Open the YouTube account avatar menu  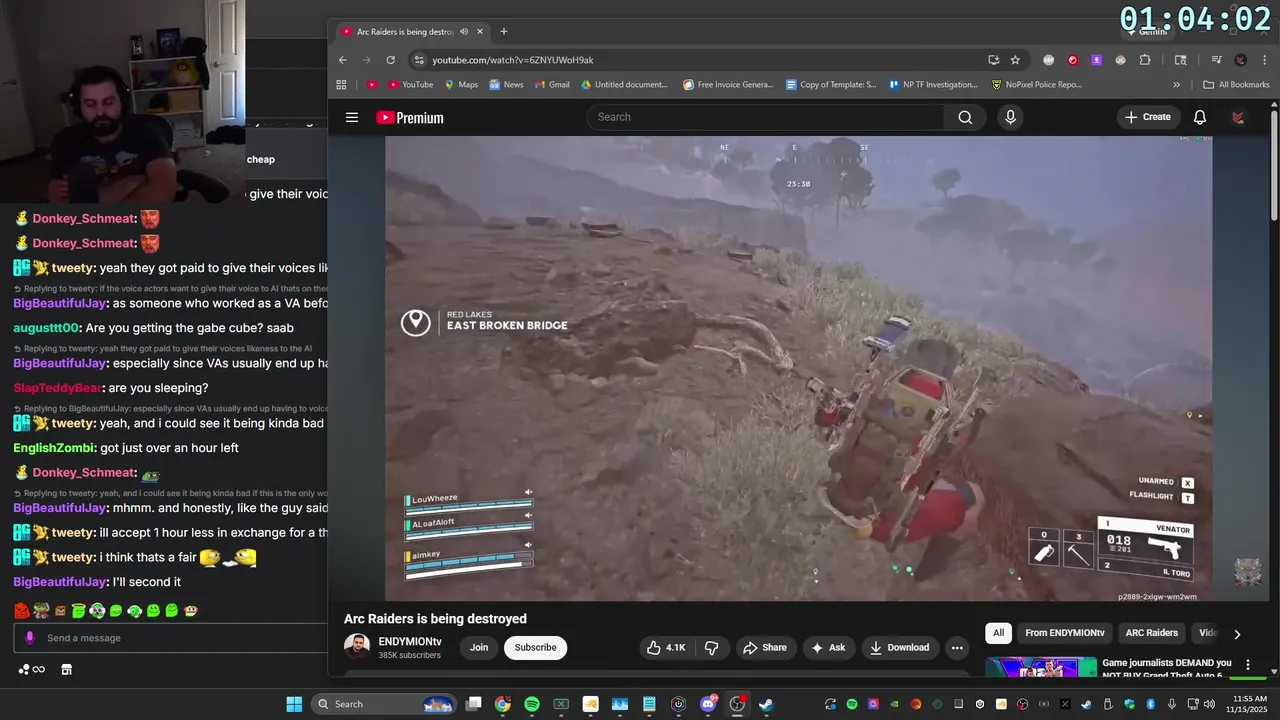pos(1238,117)
